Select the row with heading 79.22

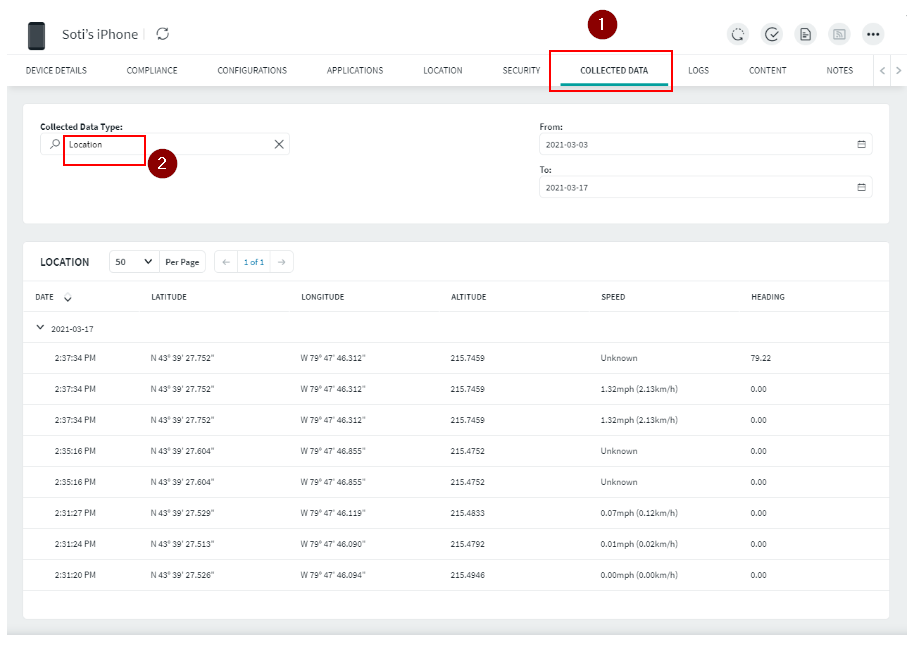click(x=456, y=358)
